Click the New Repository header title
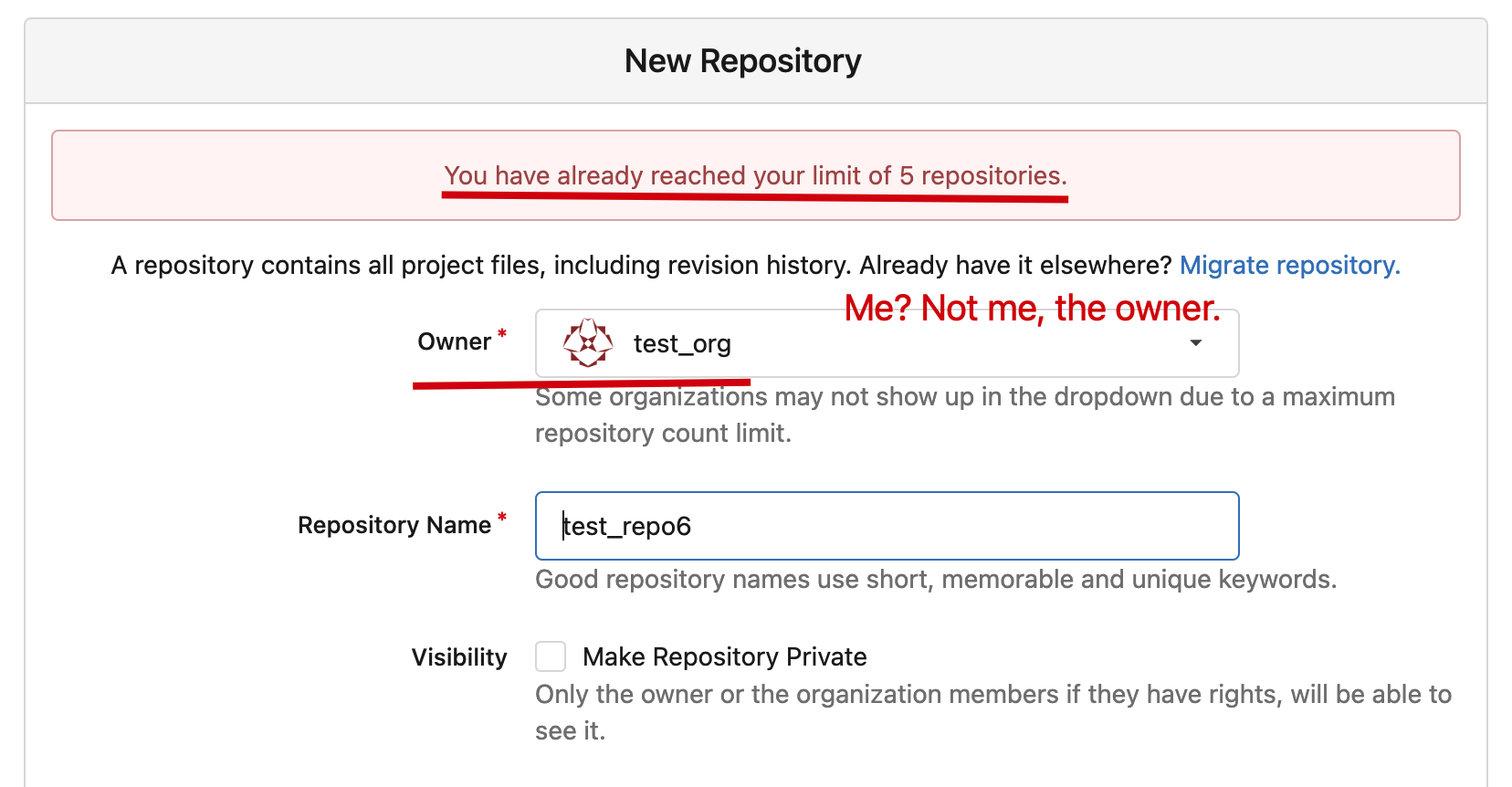 (x=742, y=61)
